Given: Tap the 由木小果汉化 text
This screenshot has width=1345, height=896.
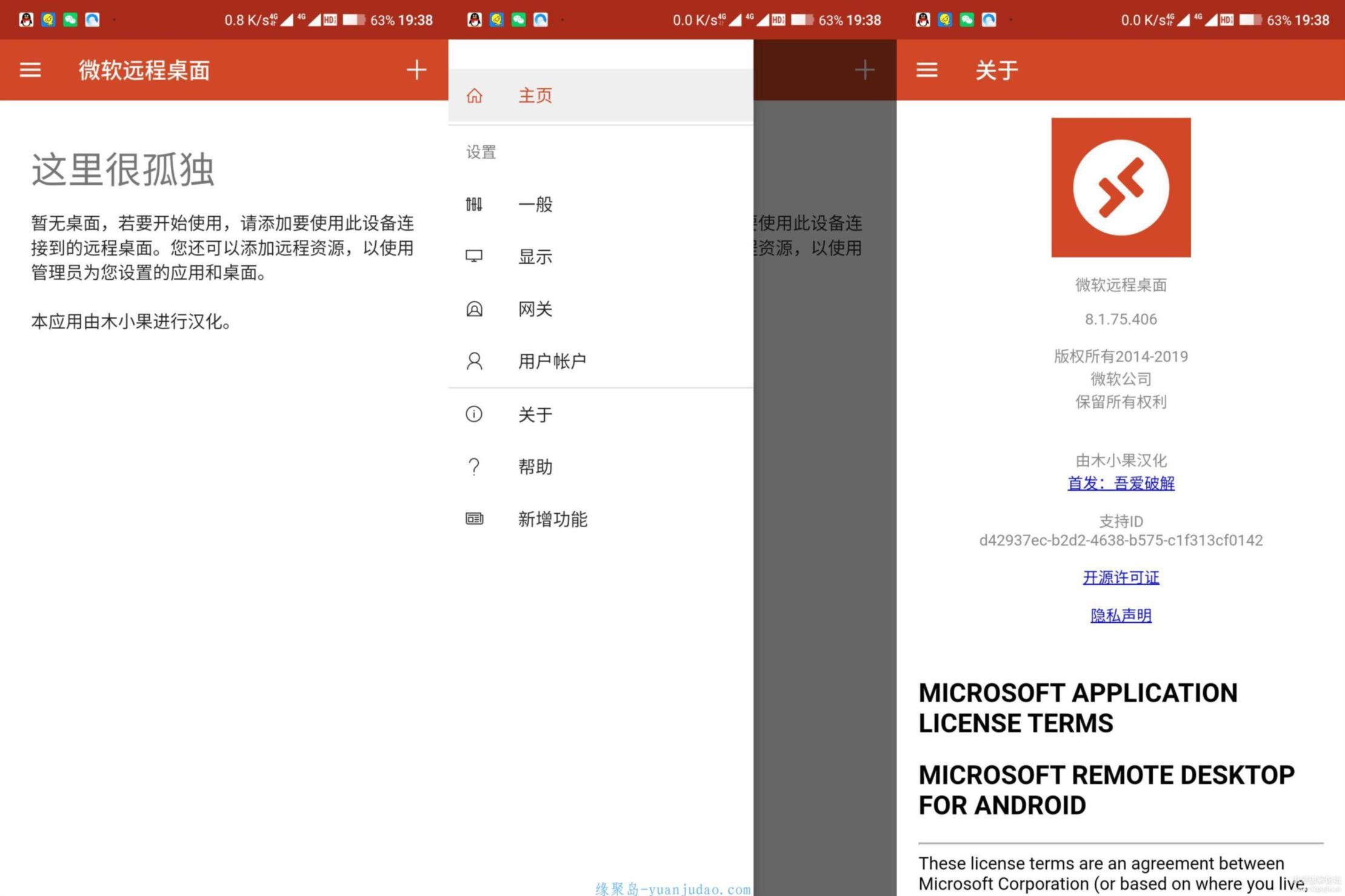Looking at the screenshot, I should 1121,460.
